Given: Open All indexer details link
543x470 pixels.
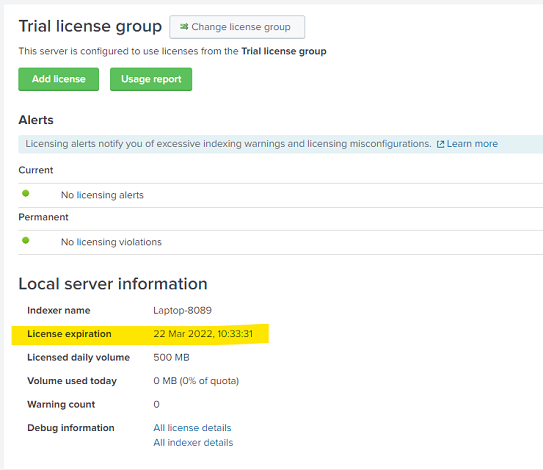Looking at the screenshot, I should (x=193, y=443).
